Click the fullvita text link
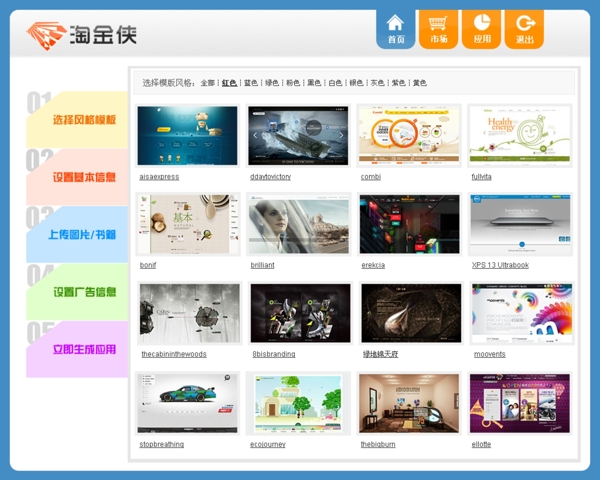 coord(481,177)
